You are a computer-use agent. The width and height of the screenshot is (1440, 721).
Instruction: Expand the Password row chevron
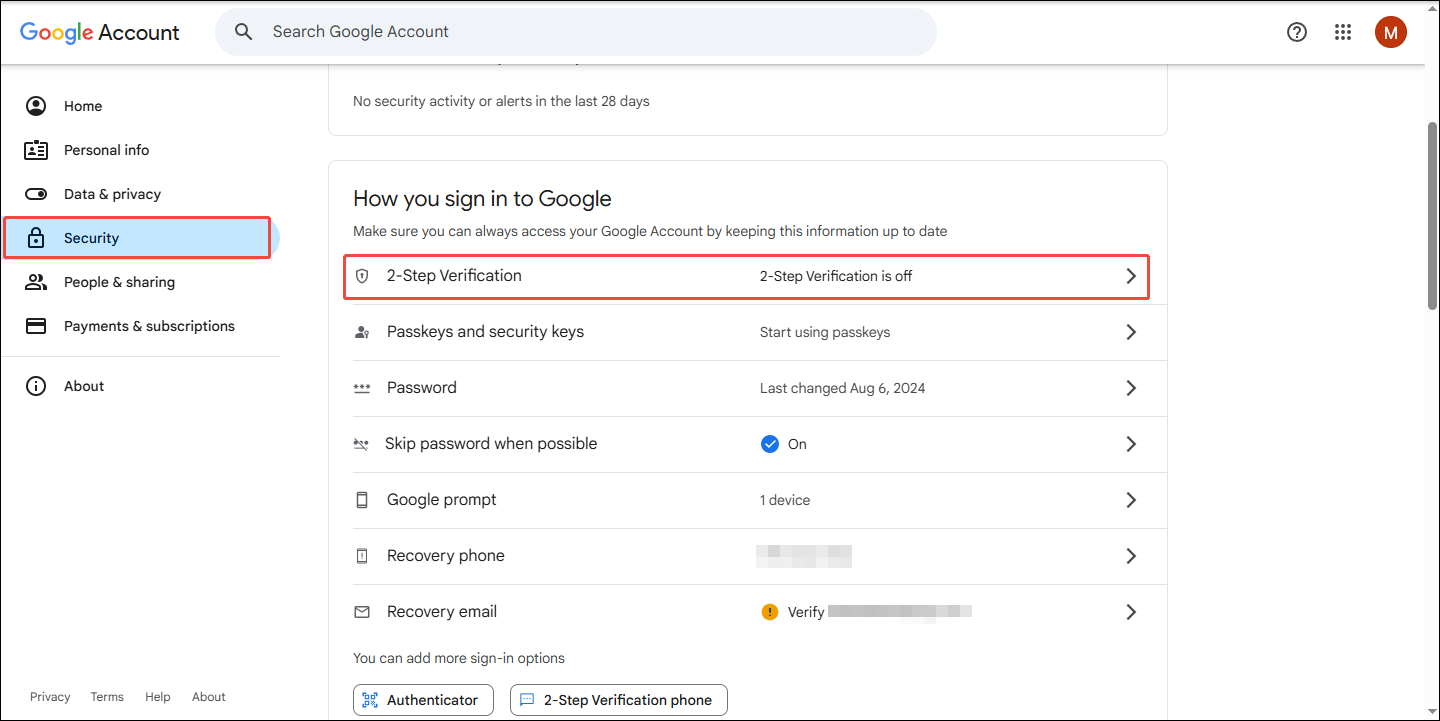coord(1131,388)
